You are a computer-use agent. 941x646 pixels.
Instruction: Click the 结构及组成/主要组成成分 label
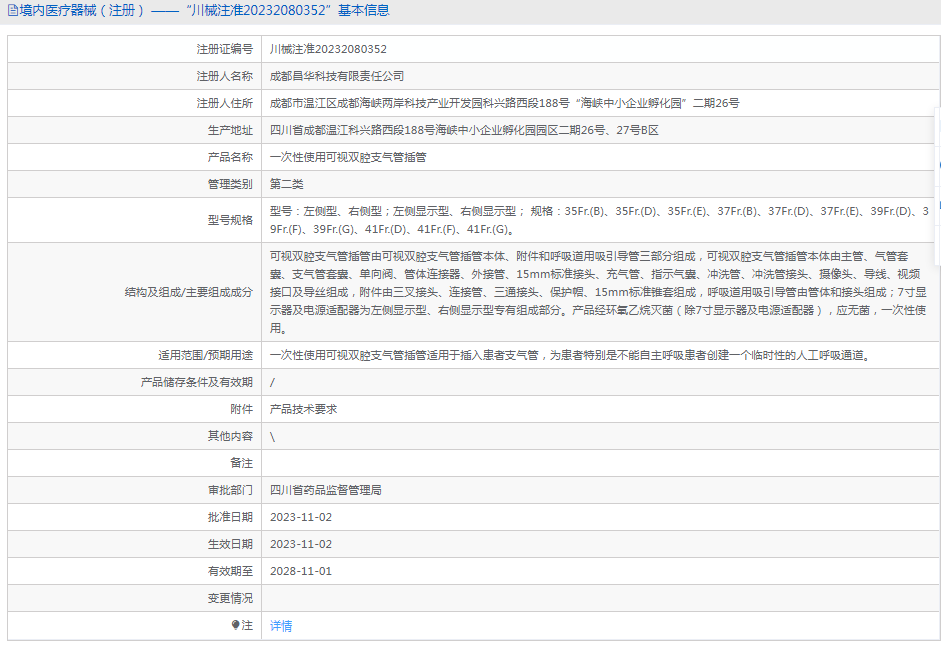point(189,292)
